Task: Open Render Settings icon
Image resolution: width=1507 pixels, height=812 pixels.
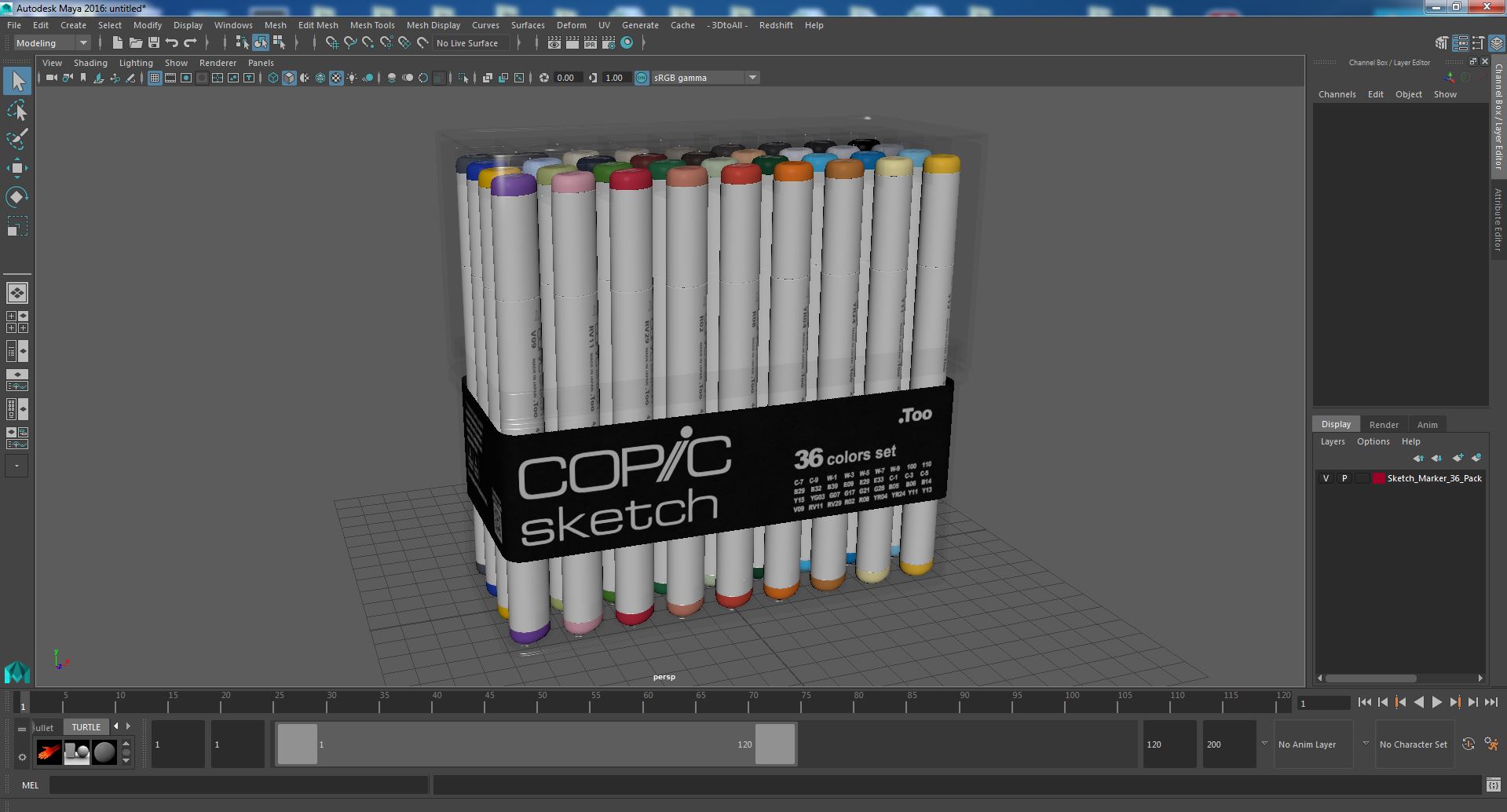Action: pyautogui.click(x=609, y=43)
